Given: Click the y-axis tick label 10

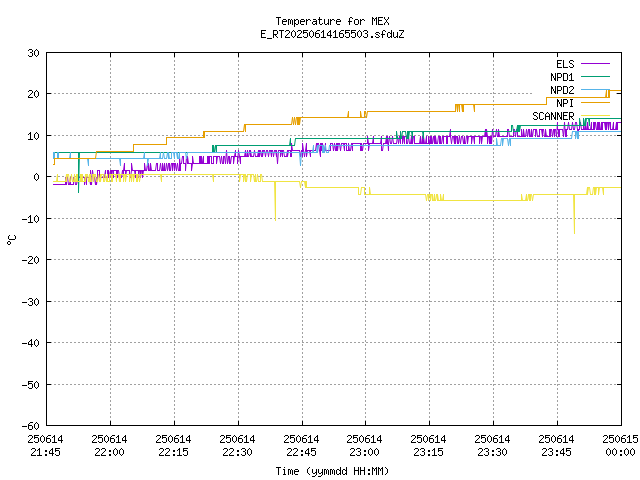Looking at the screenshot, I should tap(33, 136).
